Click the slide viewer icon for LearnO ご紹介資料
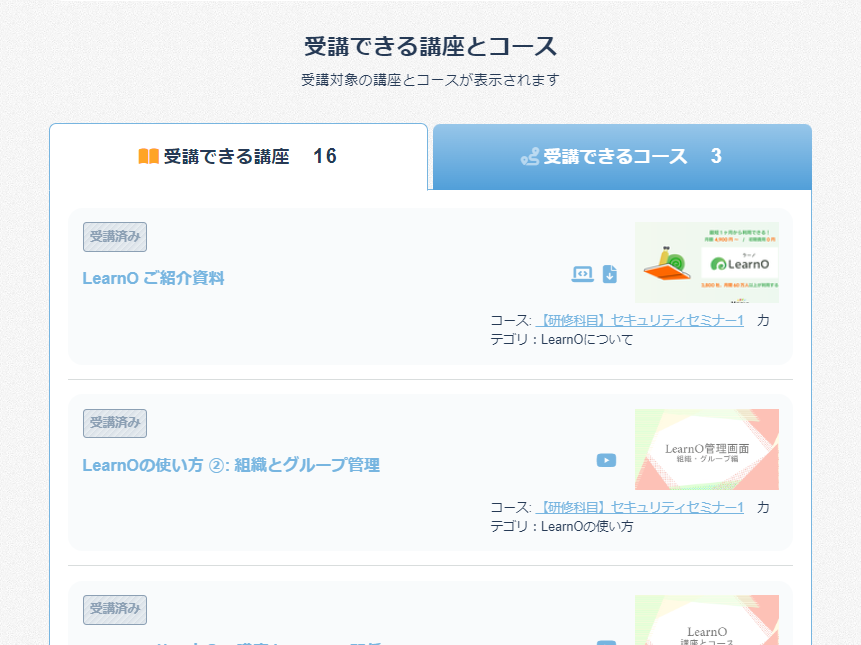The height and width of the screenshot is (645, 861). pos(582,274)
